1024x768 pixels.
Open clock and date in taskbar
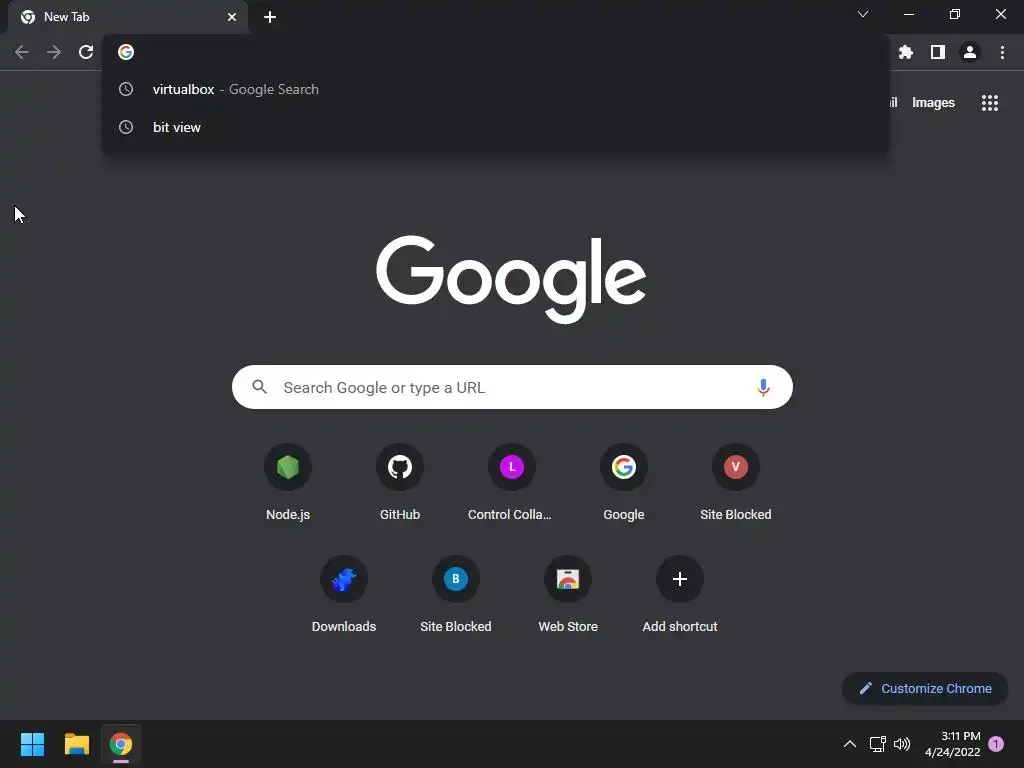[953, 744]
